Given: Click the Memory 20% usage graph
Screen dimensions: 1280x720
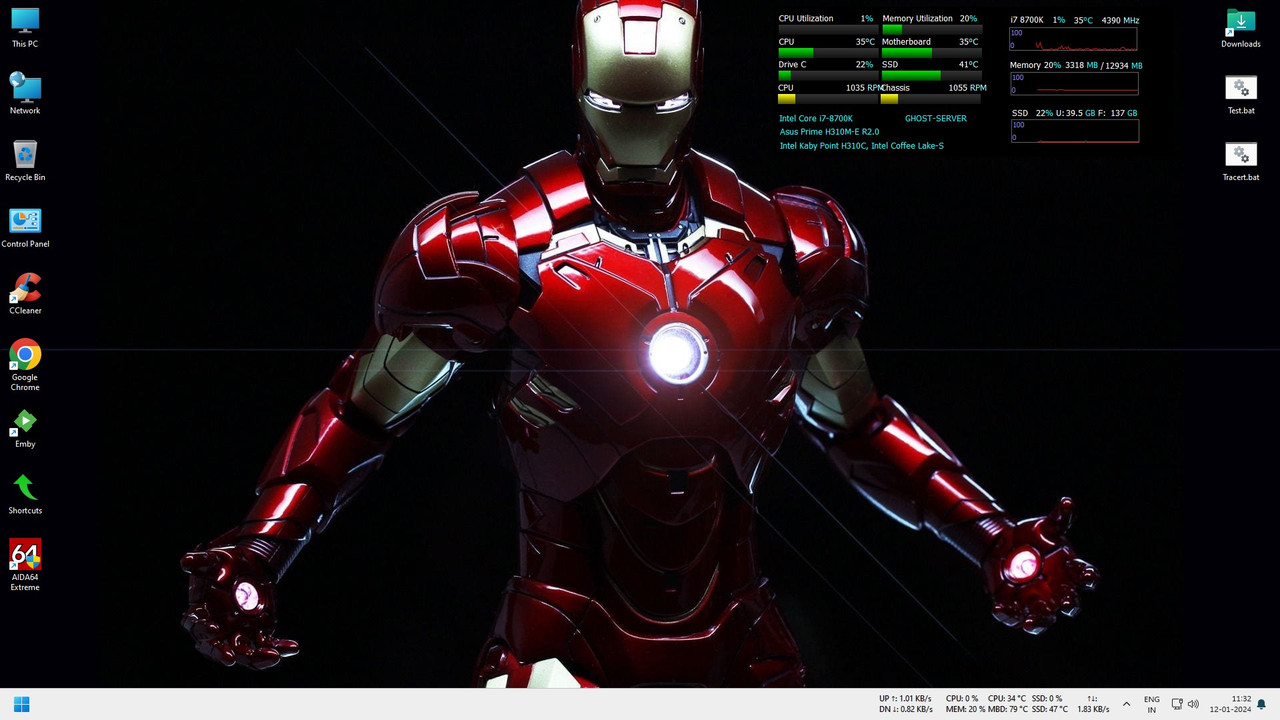Looking at the screenshot, I should pyautogui.click(x=1073, y=84).
